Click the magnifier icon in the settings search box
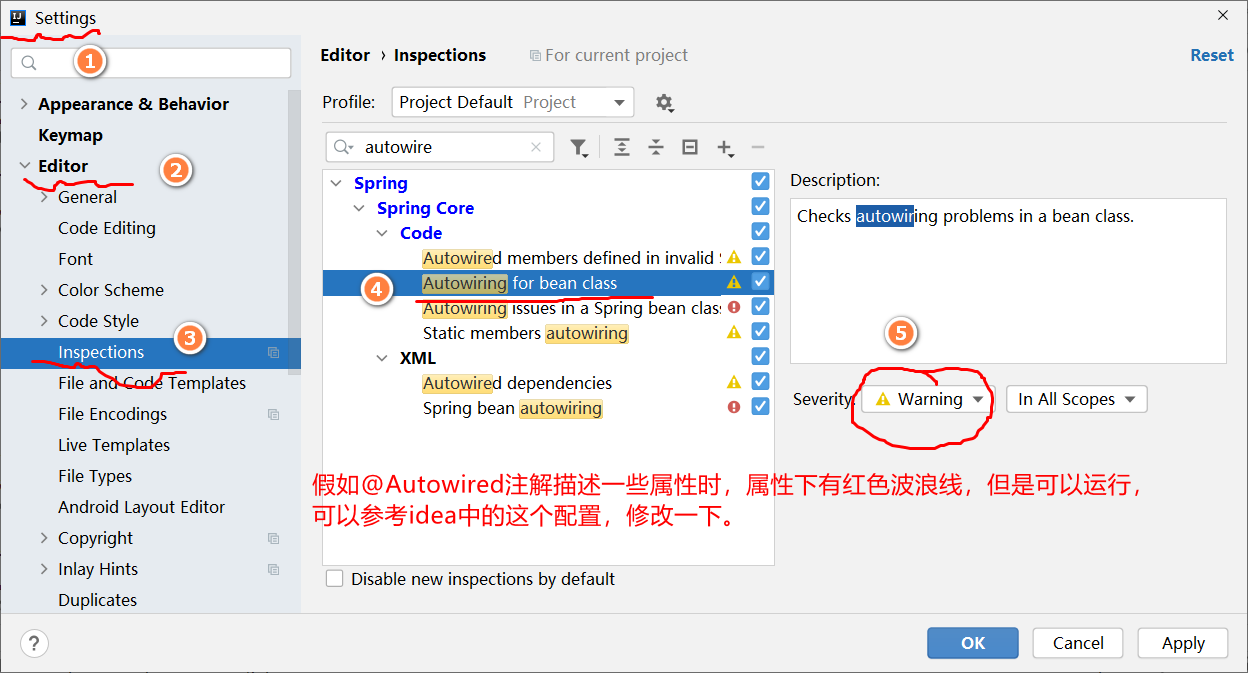 coord(28,63)
